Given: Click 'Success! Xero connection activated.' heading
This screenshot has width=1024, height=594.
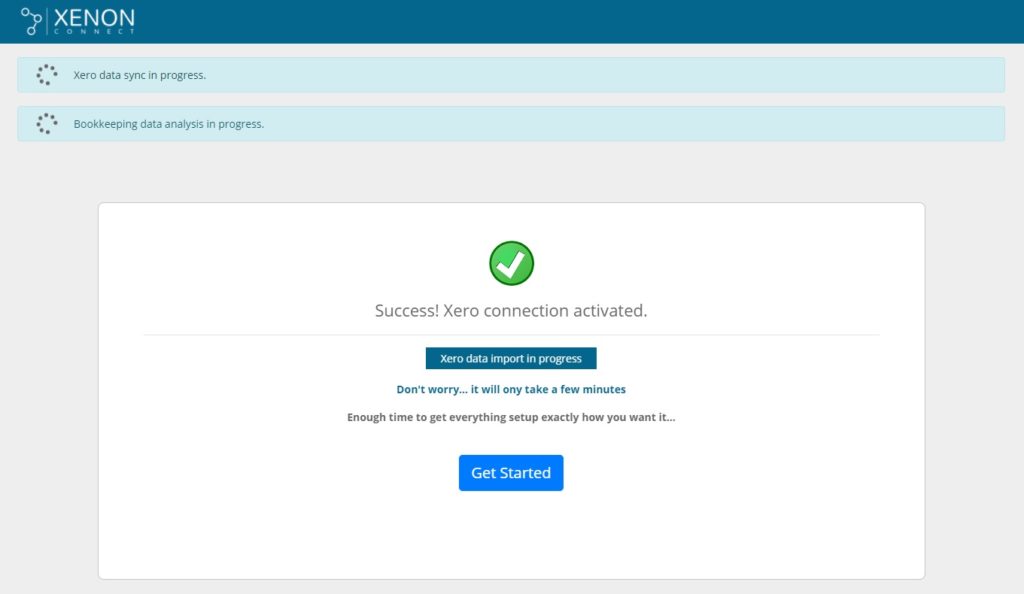Looking at the screenshot, I should click(511, 311).
